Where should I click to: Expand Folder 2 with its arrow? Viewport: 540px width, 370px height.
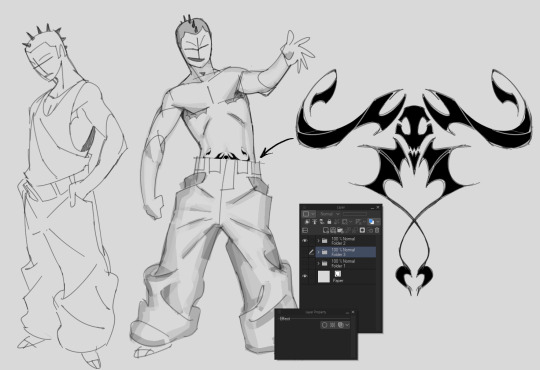[x=318, y=241]
